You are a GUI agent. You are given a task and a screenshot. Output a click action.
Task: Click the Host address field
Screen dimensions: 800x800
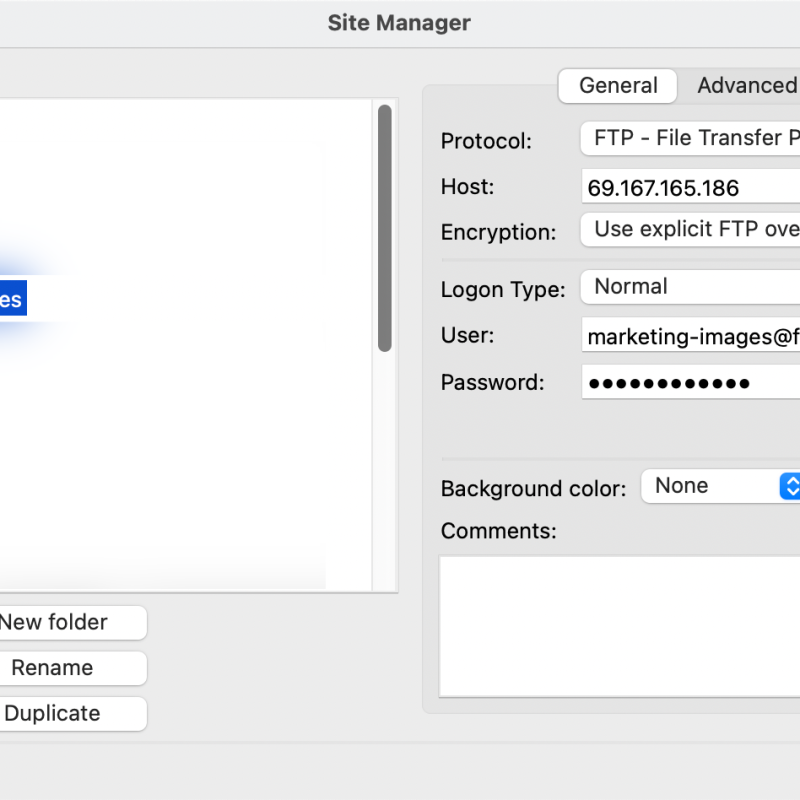pyautogui.click(x=690, y=188)
